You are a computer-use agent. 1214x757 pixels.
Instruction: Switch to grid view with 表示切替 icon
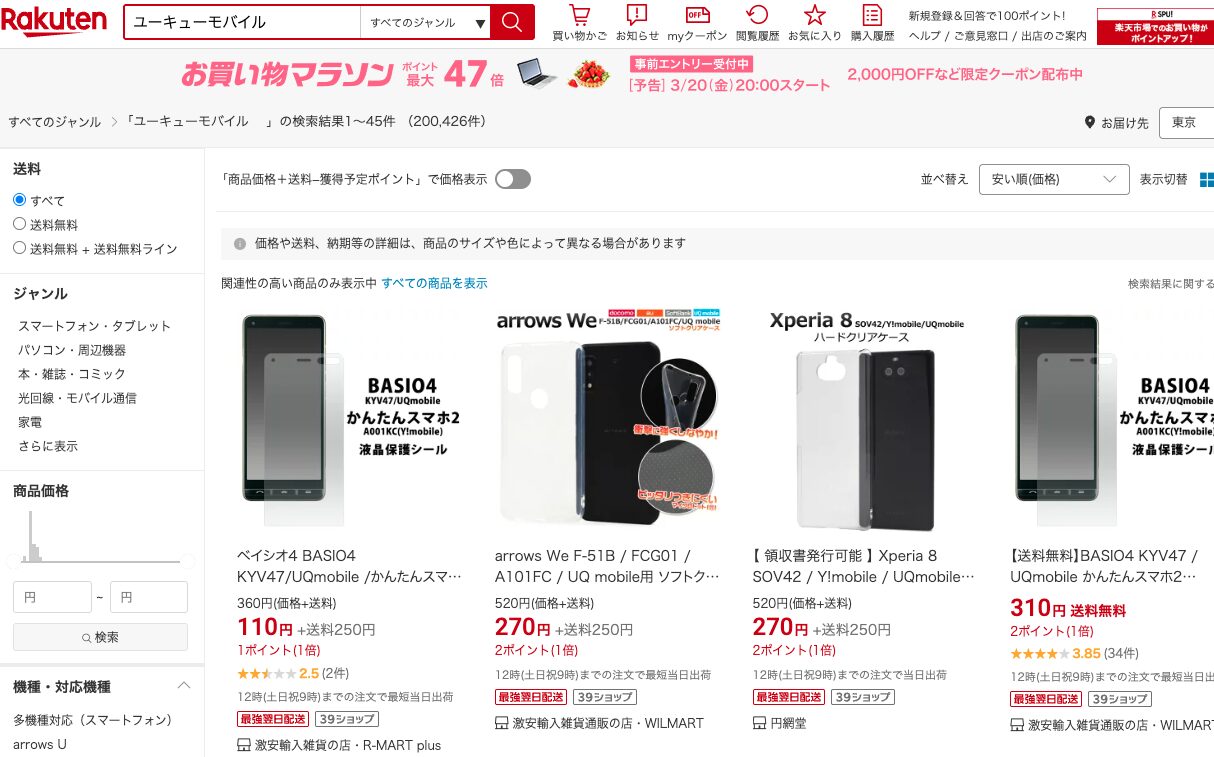tap(1206, 180)
